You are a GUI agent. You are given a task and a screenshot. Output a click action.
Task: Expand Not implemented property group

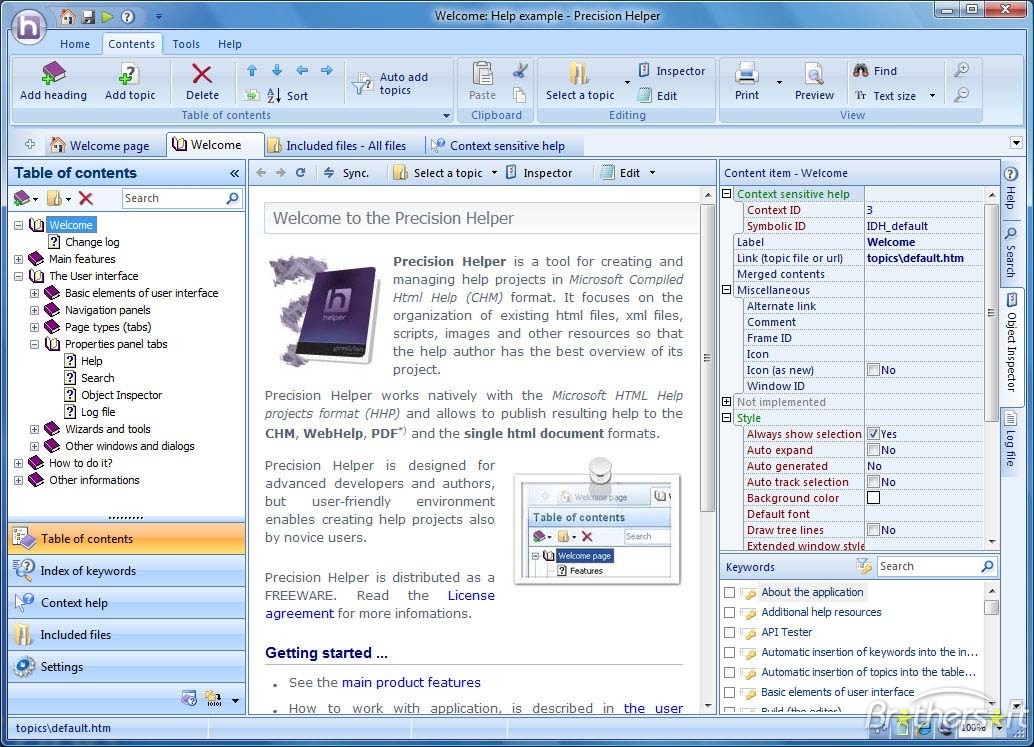coord(727,402)
